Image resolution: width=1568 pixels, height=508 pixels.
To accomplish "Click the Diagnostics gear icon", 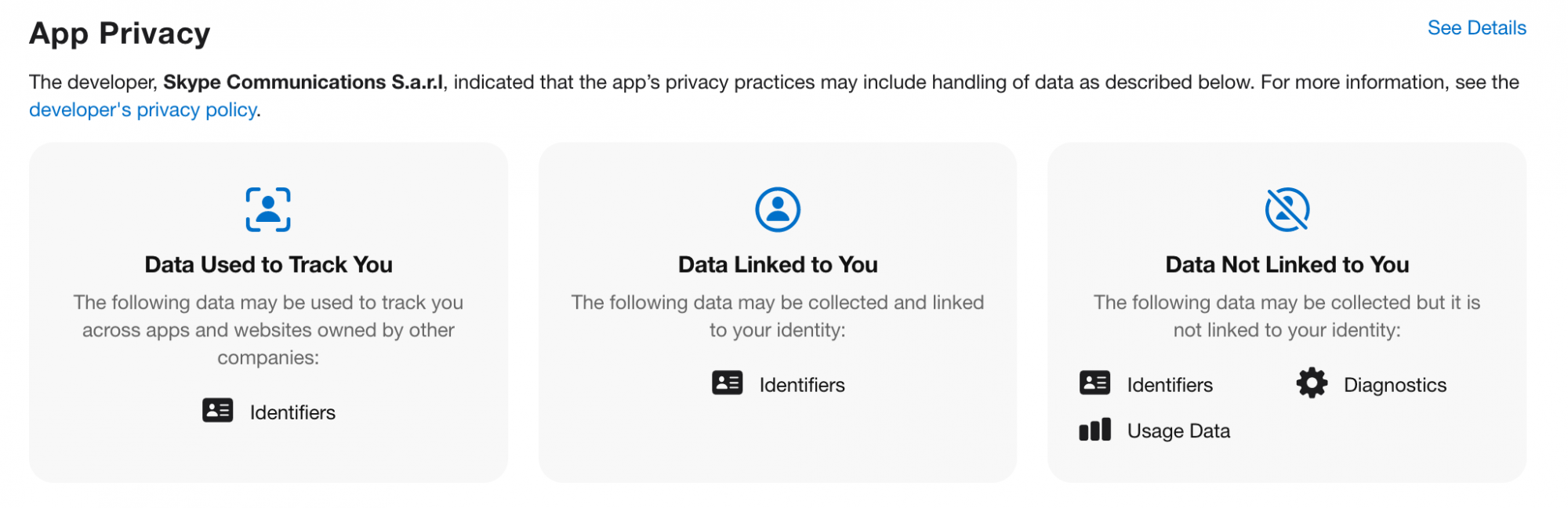I will pyautogui.click(x=1312, y=383).
